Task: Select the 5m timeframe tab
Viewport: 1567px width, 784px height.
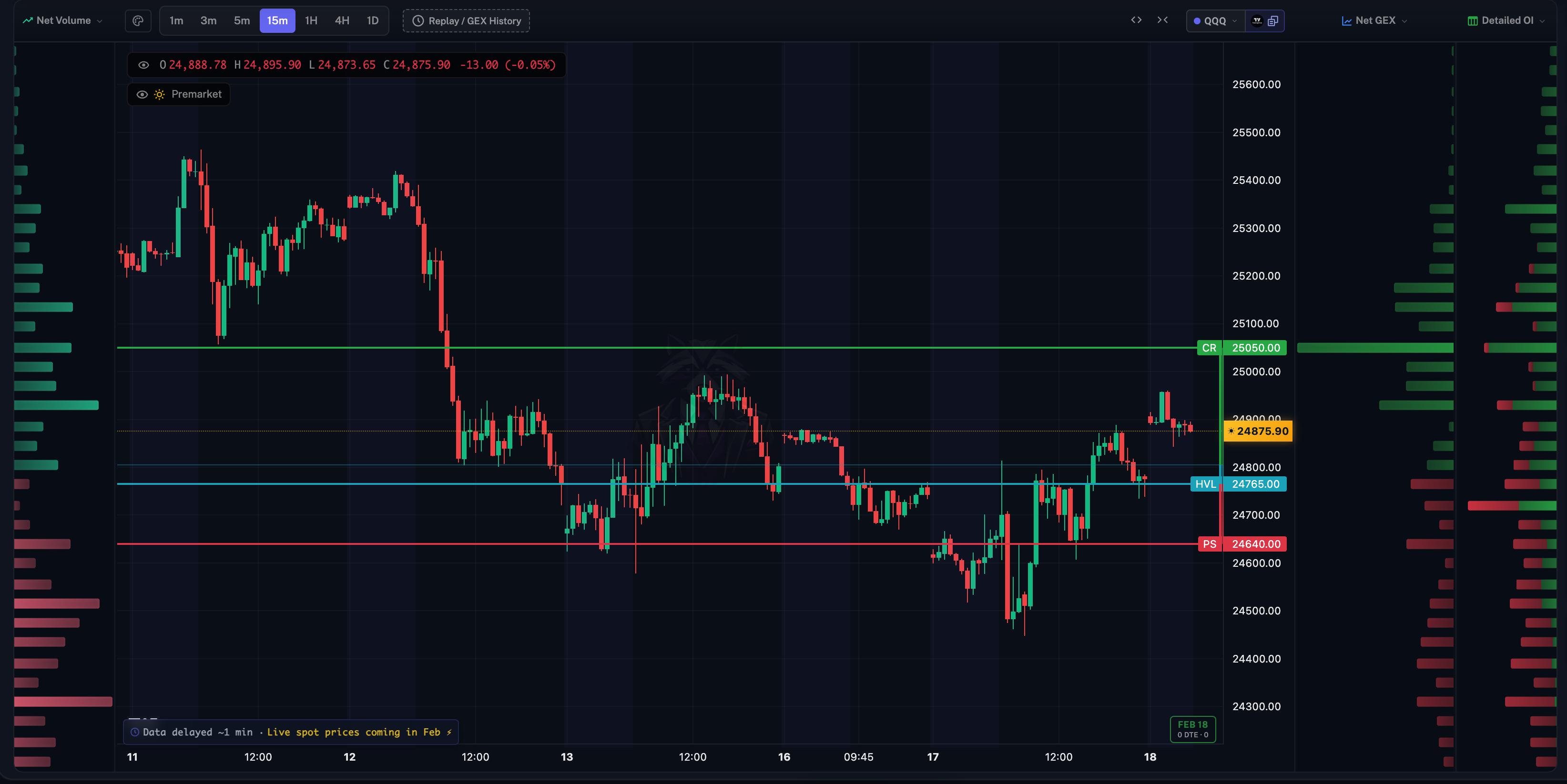Action: pos(242,20)
